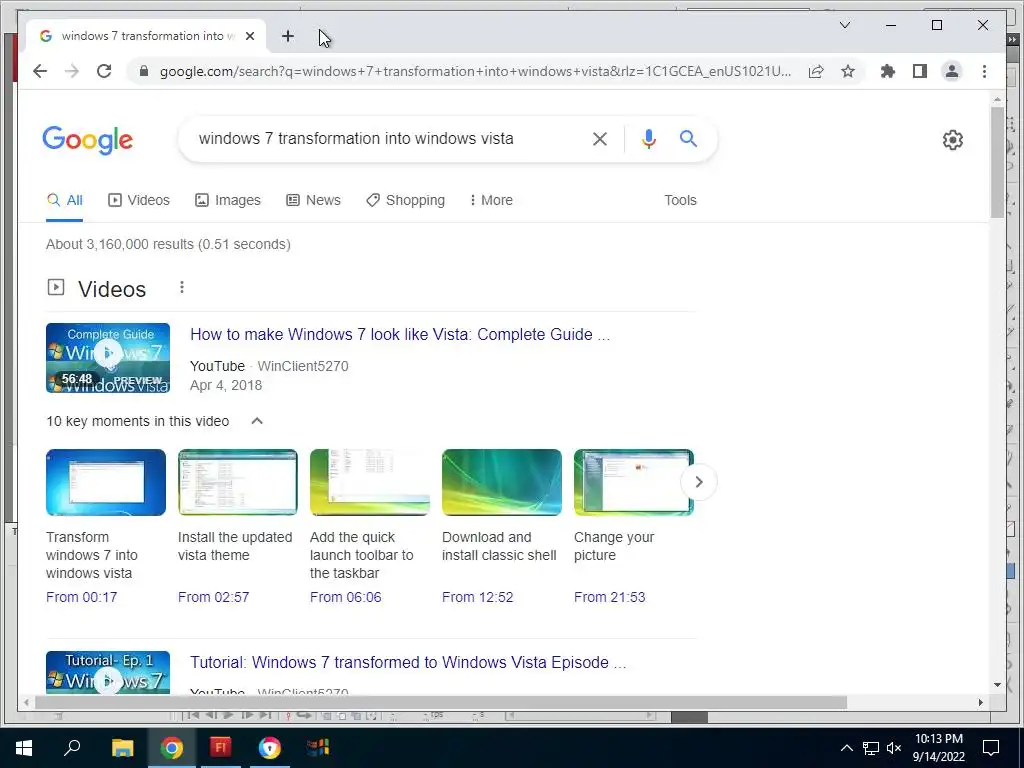Viewport: 1024px width, 768px height.
Task: Click scroll right arrow on horizontal scrollbar
Action: (980, 703)
